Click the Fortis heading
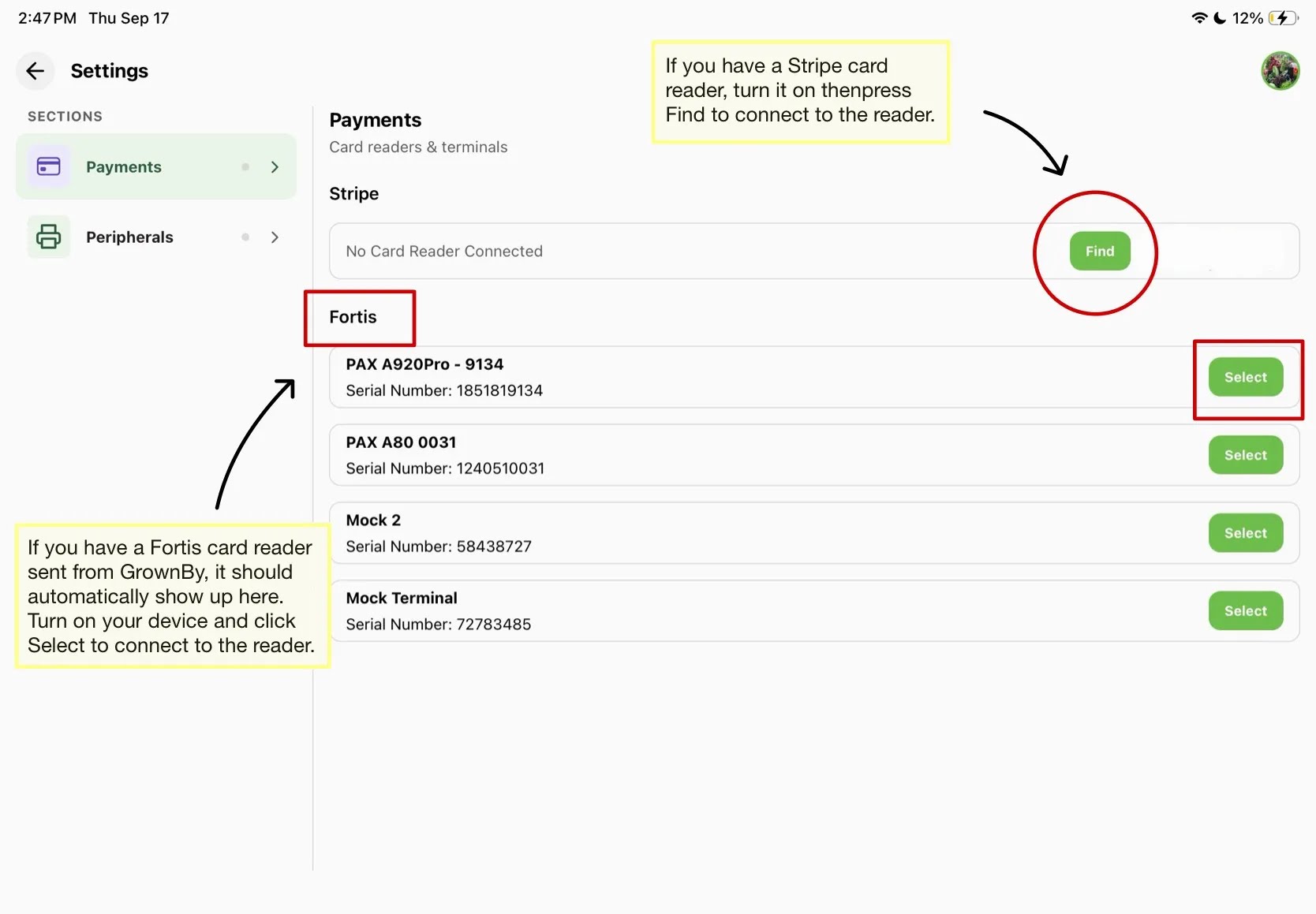 point(353,317)
